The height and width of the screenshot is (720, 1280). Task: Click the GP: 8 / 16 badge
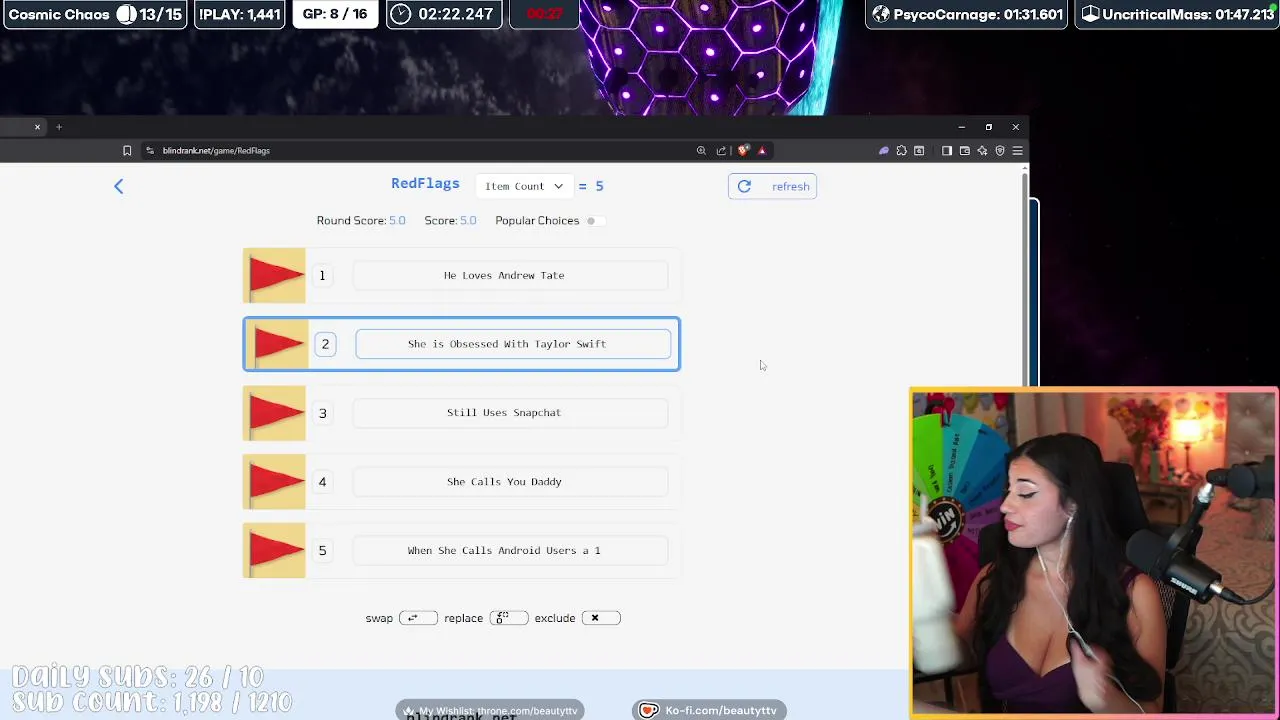pyautogui.click(x=335, y=14)
